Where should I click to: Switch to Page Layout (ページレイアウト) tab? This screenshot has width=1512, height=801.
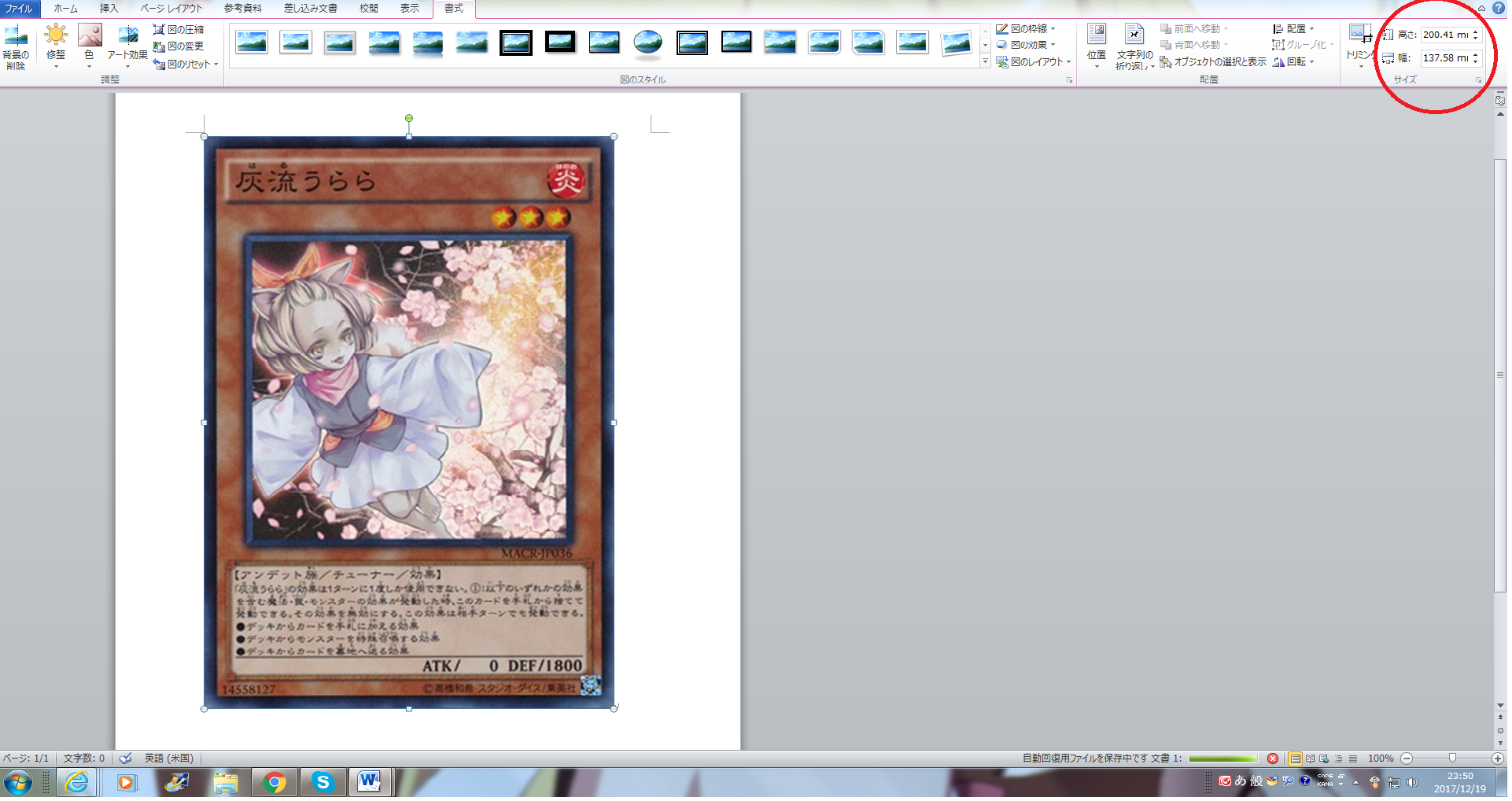tap(171, 9)
